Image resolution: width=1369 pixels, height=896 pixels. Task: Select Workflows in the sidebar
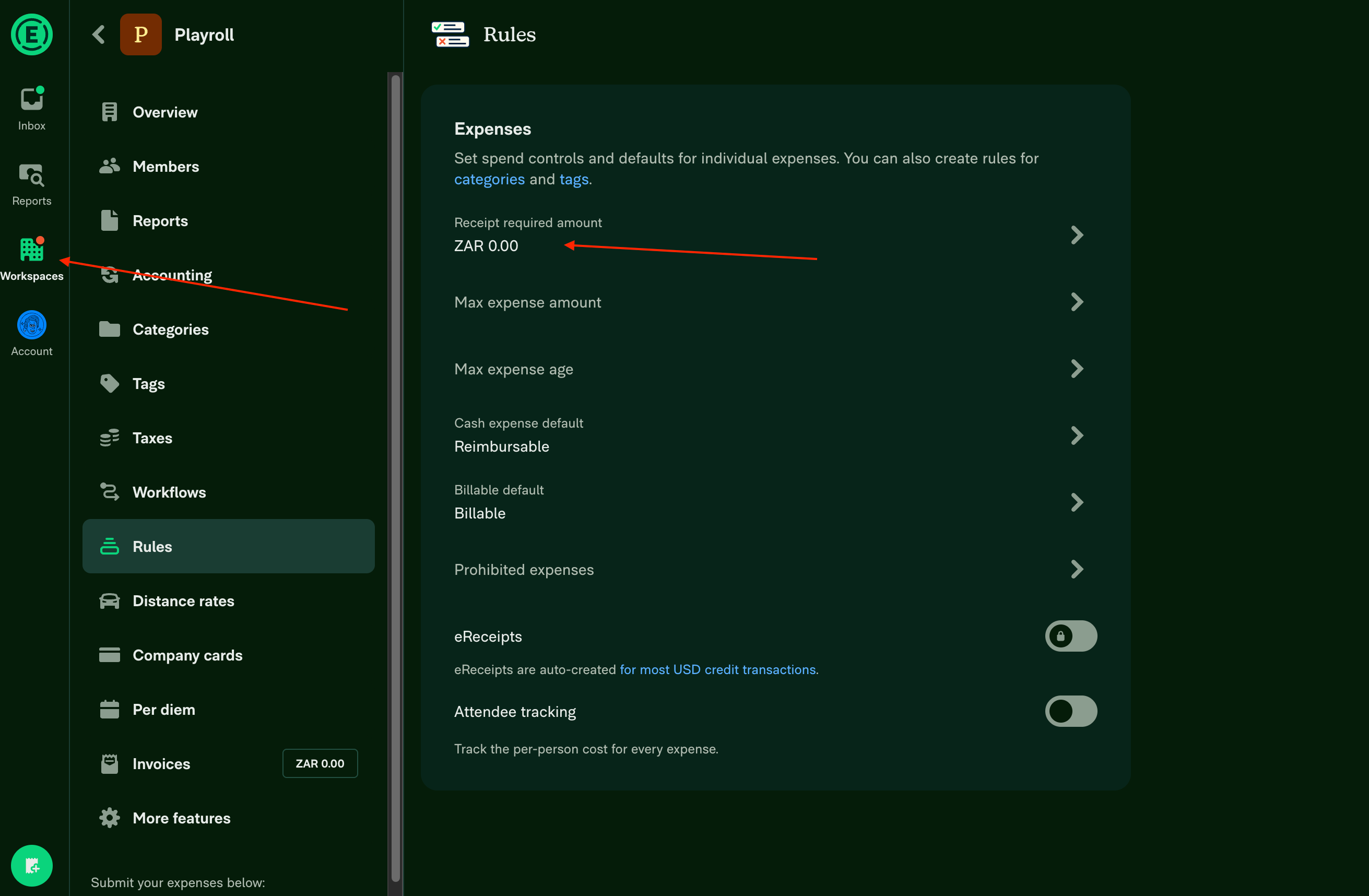[x=228, y=492]
